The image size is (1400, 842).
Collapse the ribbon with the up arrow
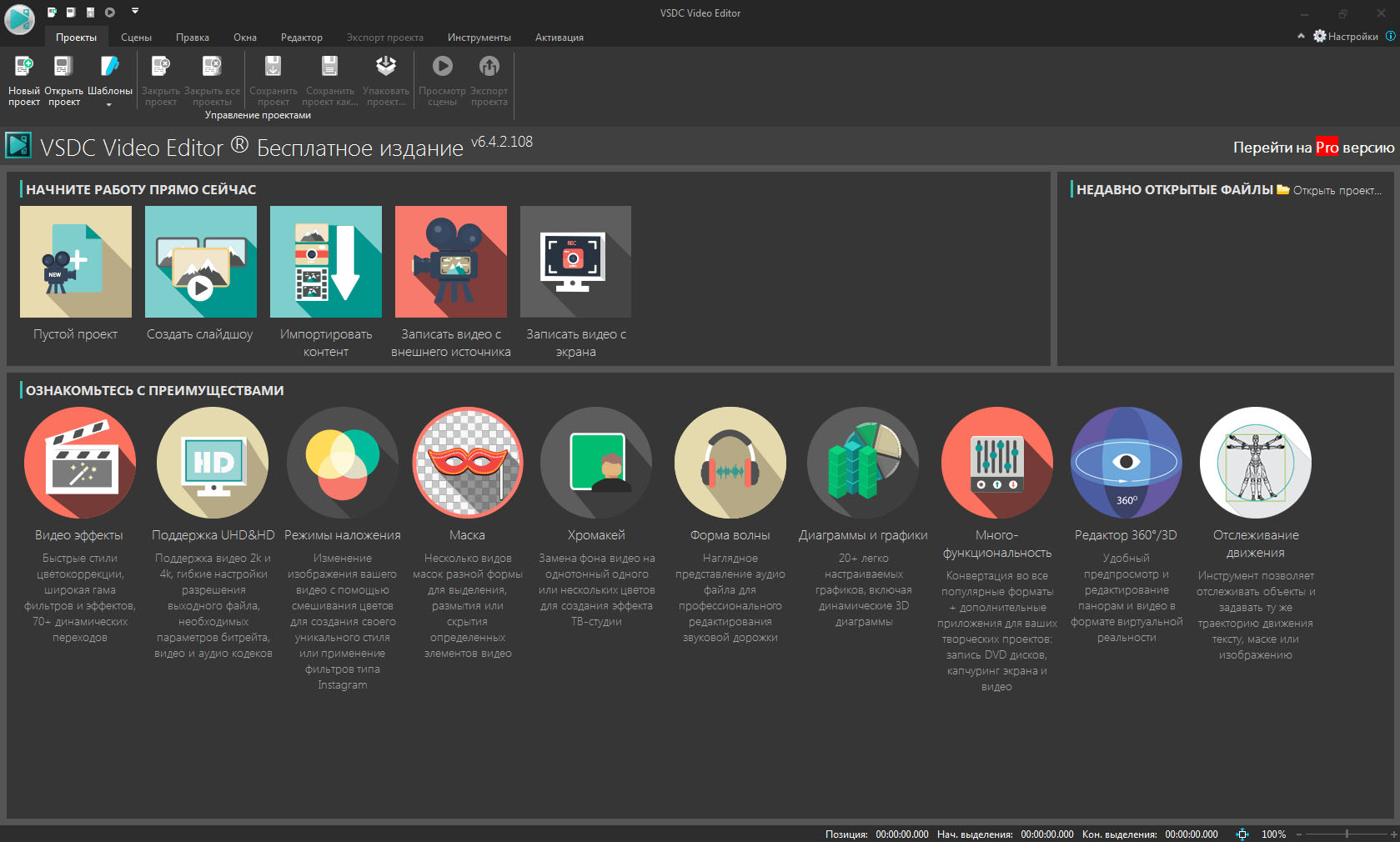[1301, 37]
